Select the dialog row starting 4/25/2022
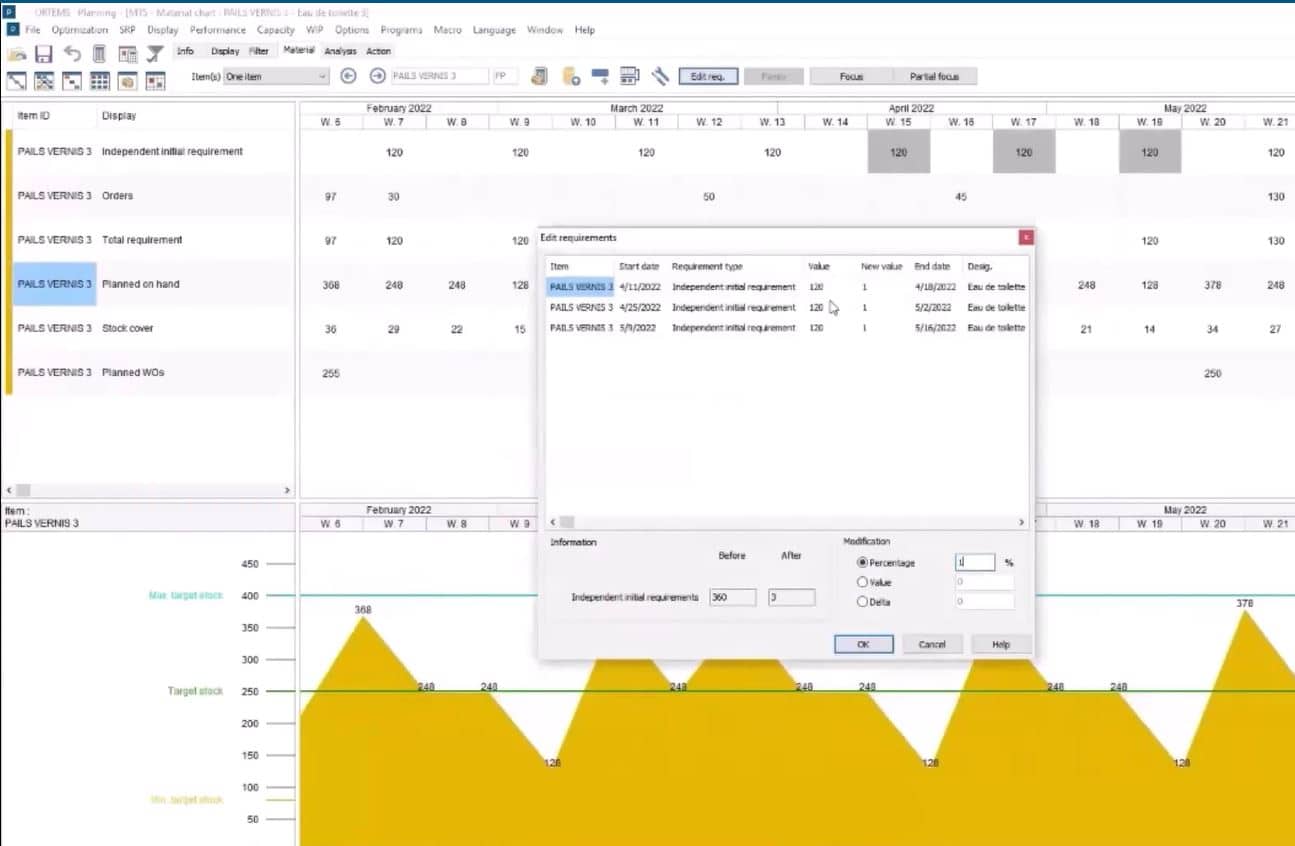The image size is (1295, 846). click(x=787, y=307)
